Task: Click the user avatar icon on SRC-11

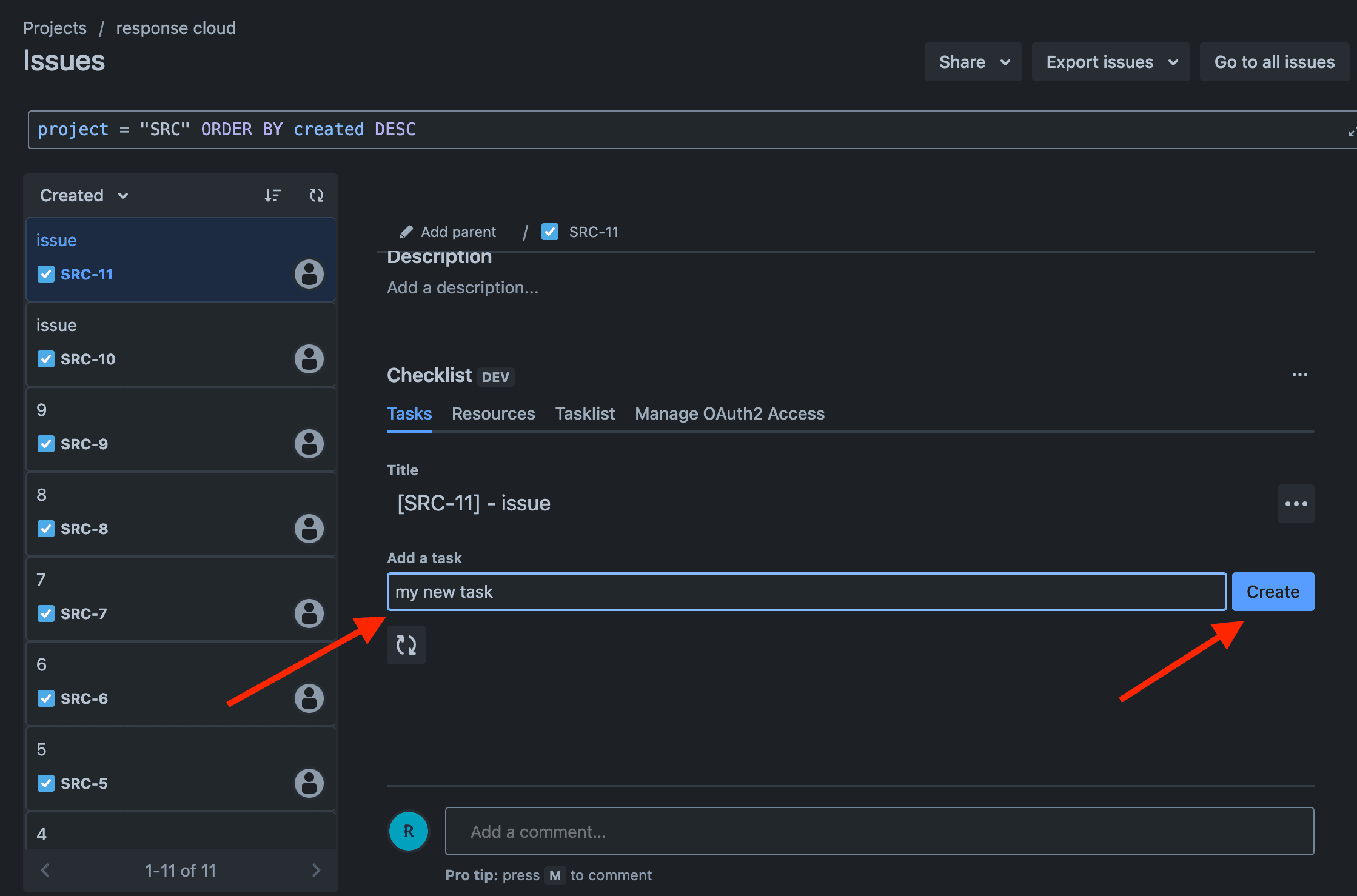Action: click(x=308, y=273)
